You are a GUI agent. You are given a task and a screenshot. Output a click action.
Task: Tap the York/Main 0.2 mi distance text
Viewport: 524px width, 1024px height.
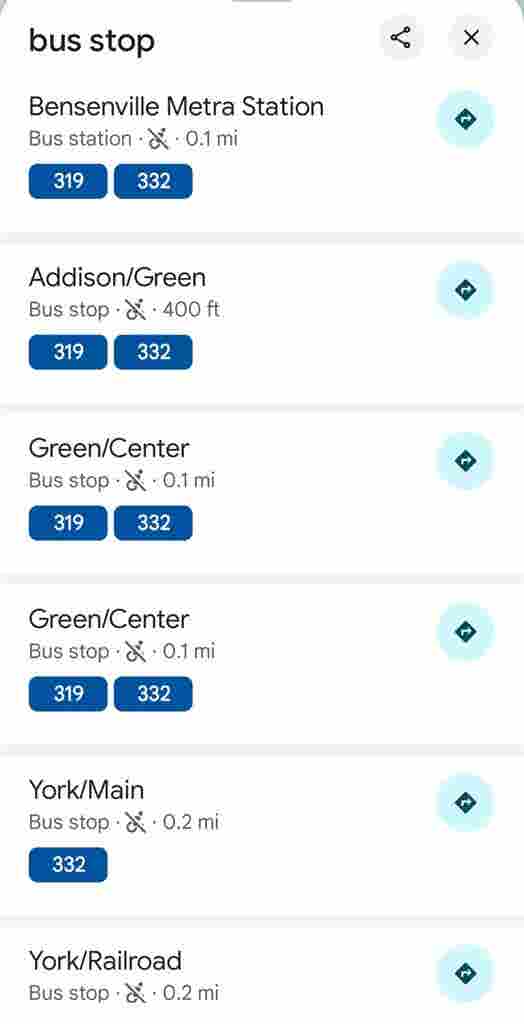[190, 822]
